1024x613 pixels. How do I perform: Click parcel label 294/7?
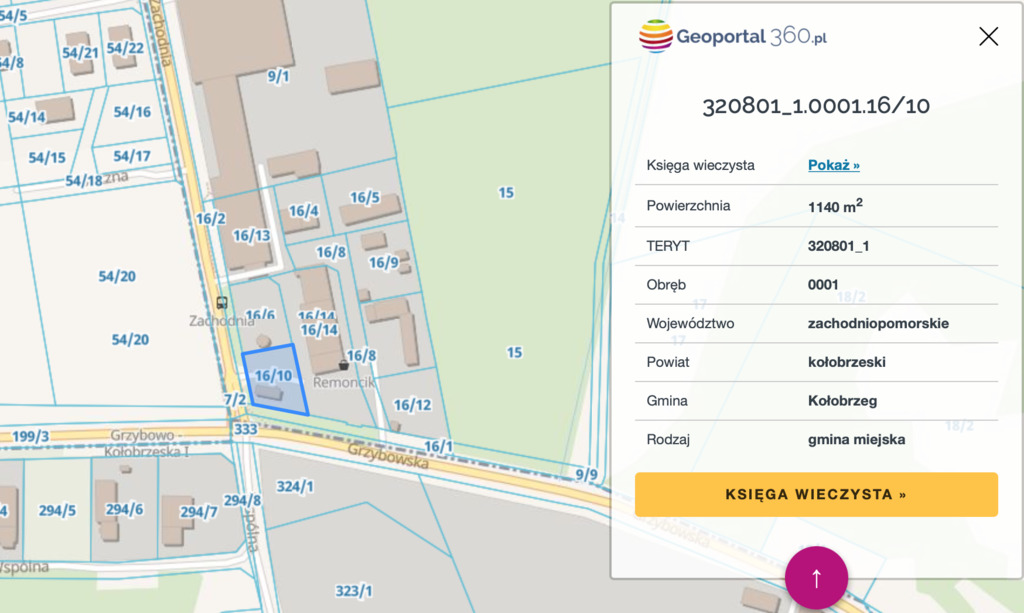click(x=199, y=512)
